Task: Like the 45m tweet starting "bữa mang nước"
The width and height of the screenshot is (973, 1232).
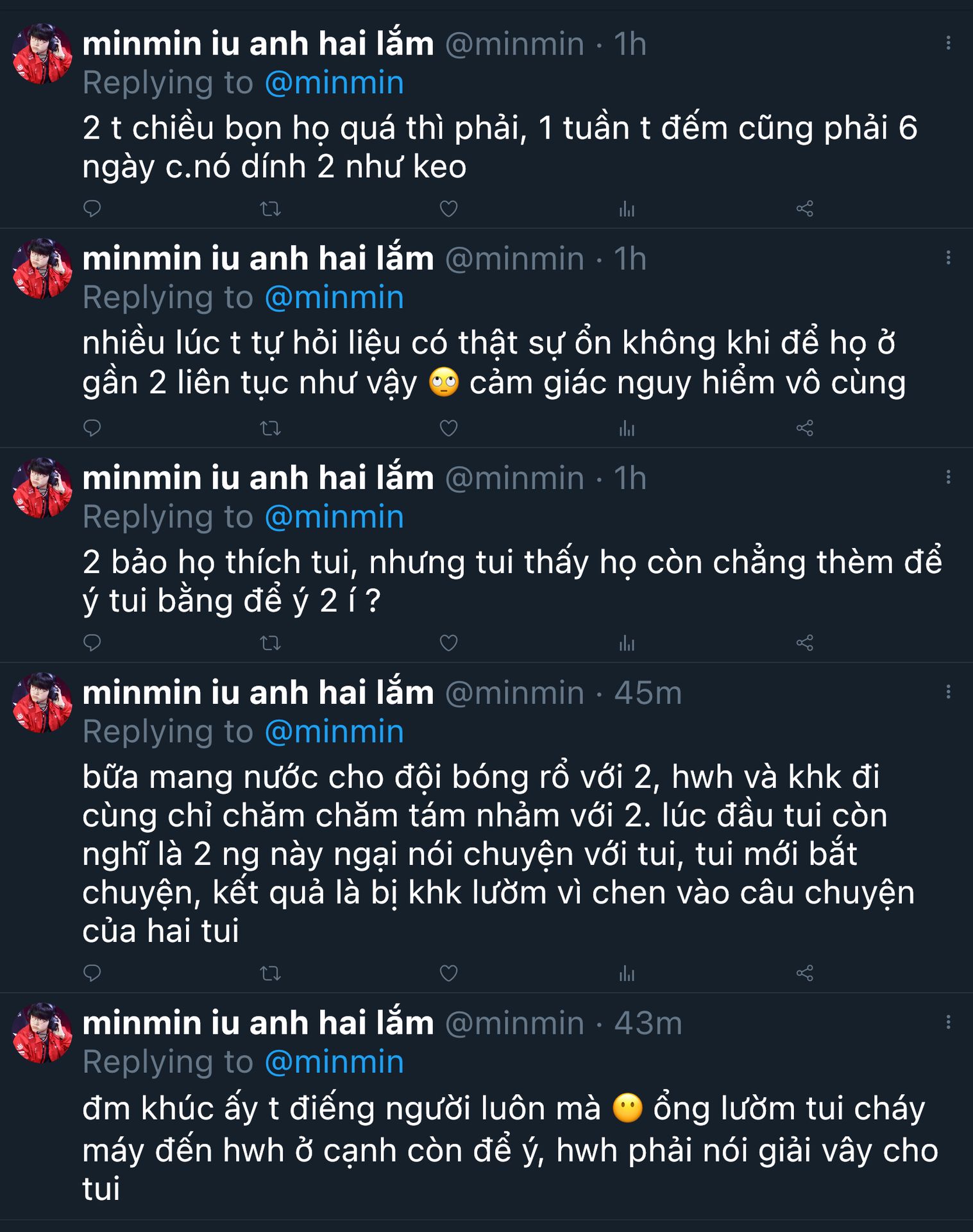Action: [448, 973]
